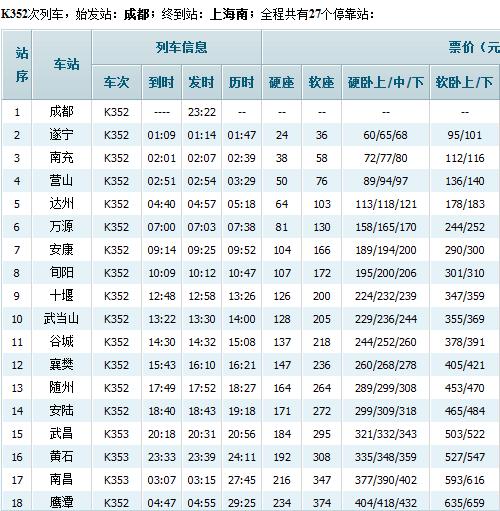Click soft sleeper price 290/300 for 安康
Viewport: 500px width, 511px height.
[x=465, y=250]
